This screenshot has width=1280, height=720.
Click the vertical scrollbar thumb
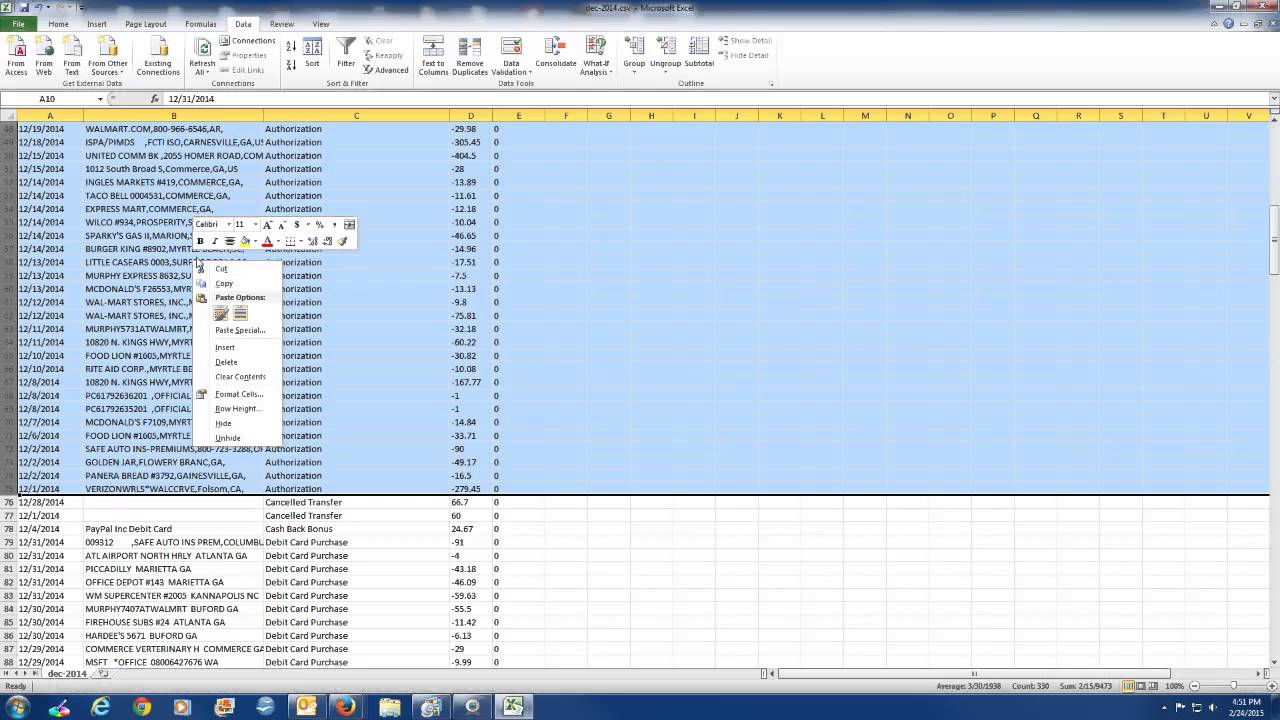pyautogui.click(x=1274, y=240)
